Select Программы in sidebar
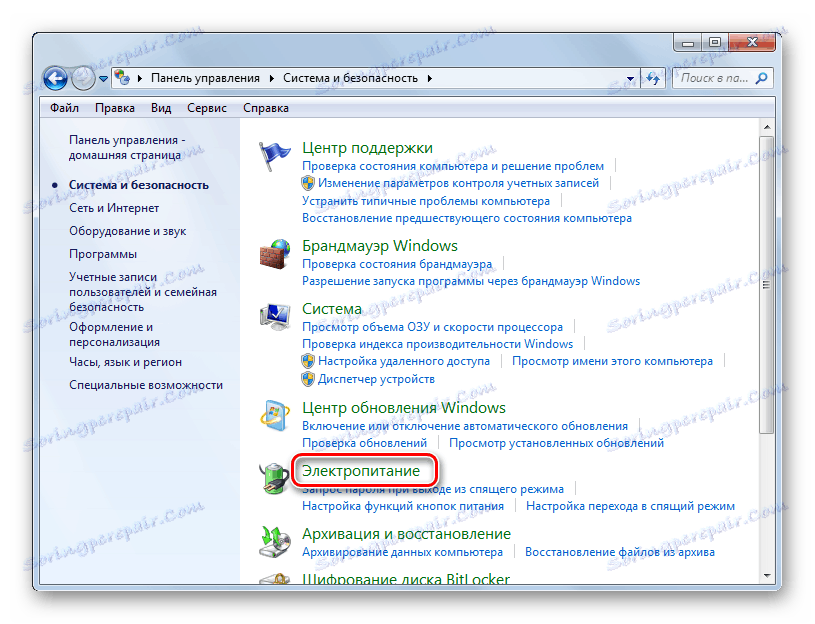 103,254
